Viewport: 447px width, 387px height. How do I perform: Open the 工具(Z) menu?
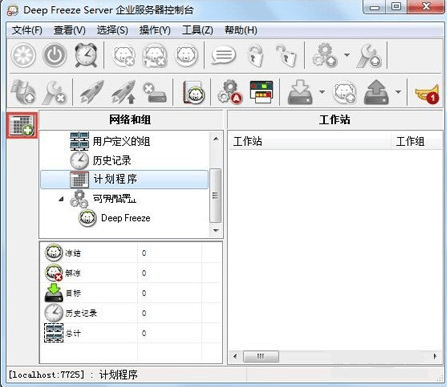(198, 30)
